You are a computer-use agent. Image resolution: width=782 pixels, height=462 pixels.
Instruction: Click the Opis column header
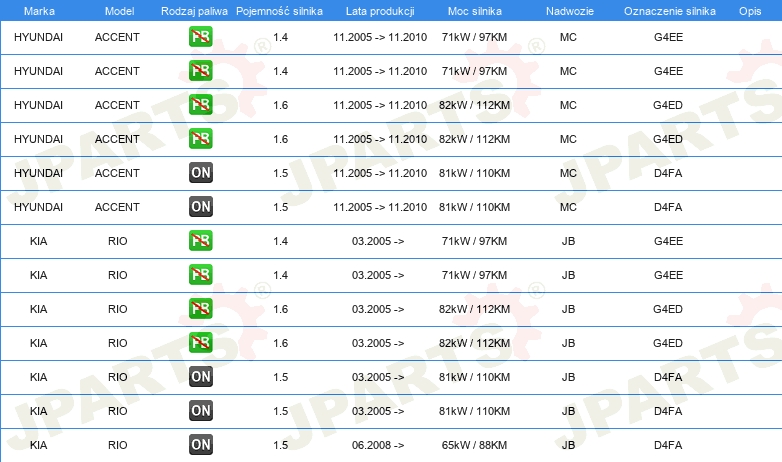click(750, 11)
